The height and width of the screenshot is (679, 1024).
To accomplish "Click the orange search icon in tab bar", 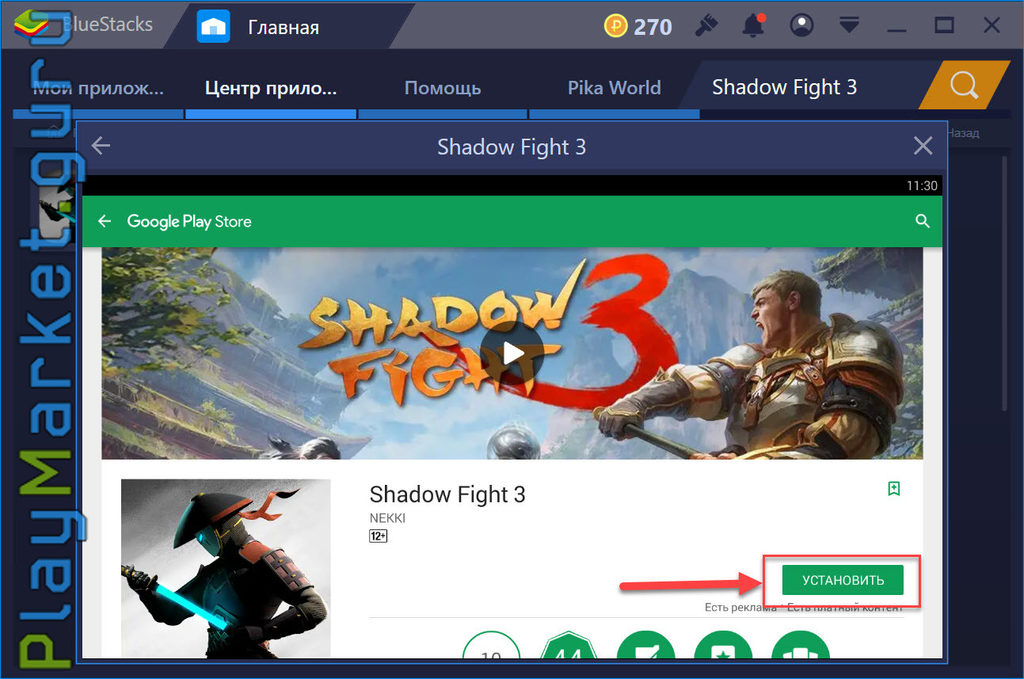I will click(964, 85).
